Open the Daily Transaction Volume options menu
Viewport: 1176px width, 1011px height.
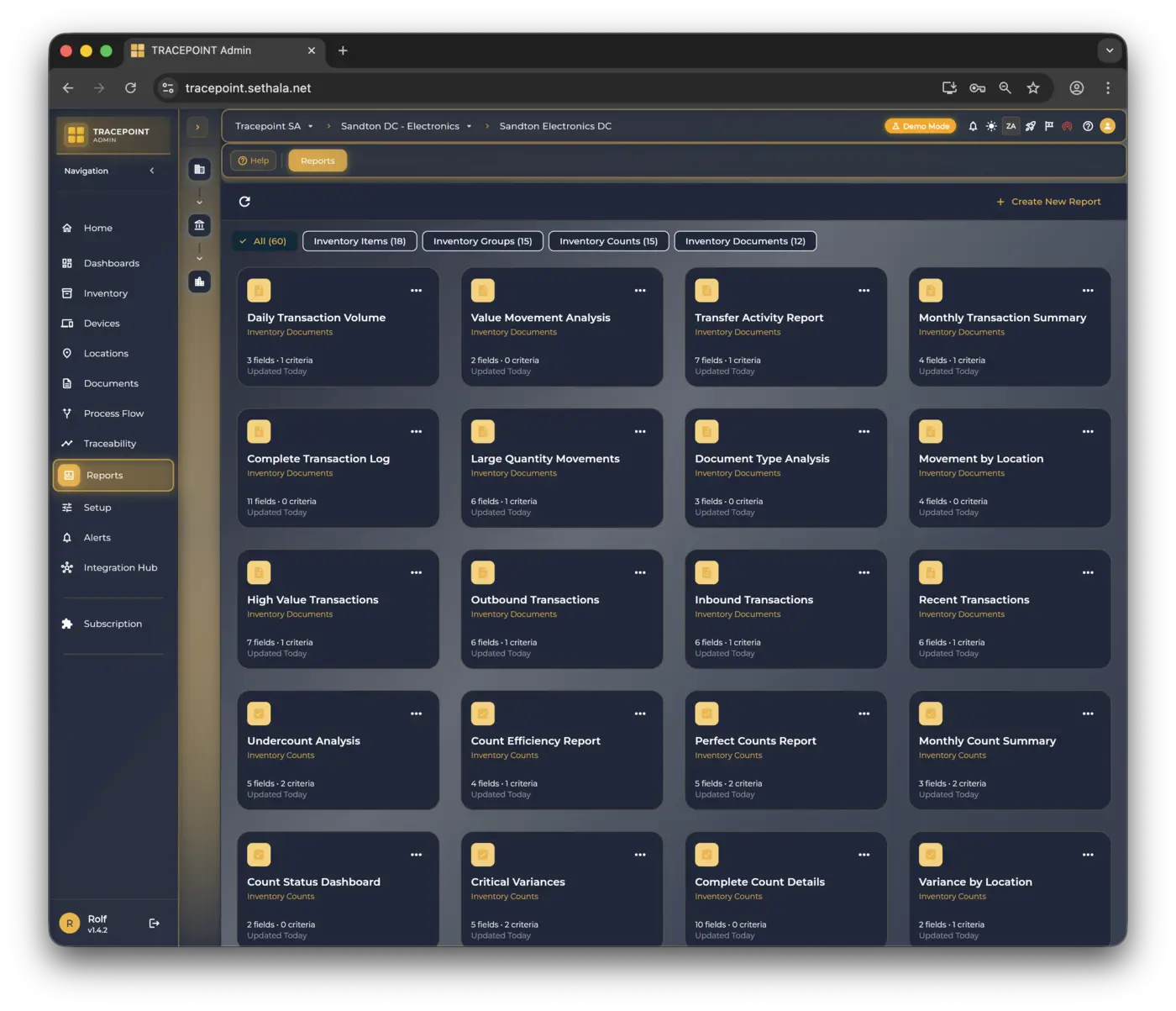pos(416,291)
